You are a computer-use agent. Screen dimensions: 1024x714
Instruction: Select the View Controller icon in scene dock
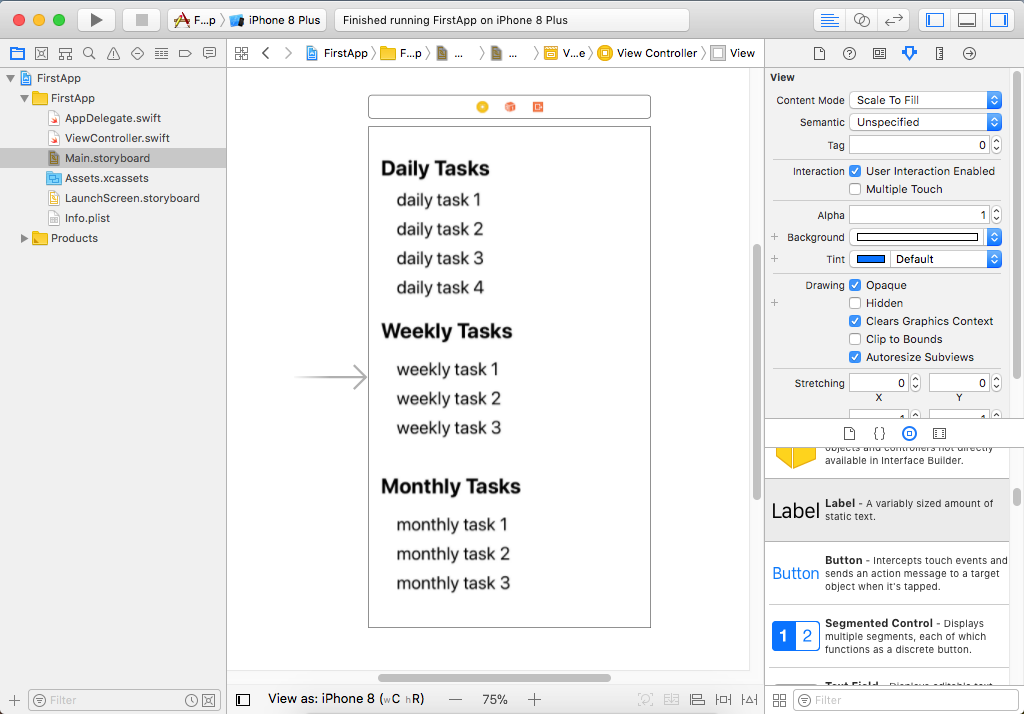click(482, 107)
